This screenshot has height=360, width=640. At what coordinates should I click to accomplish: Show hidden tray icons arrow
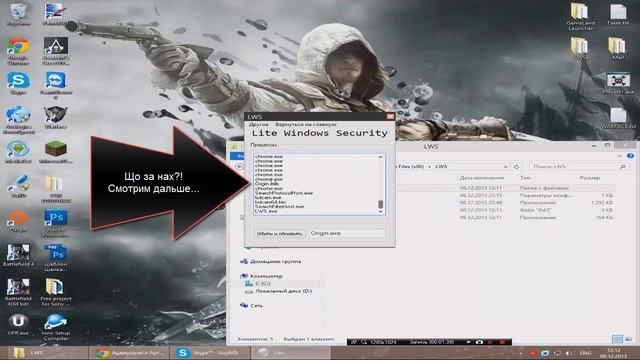tap(520, 353)
